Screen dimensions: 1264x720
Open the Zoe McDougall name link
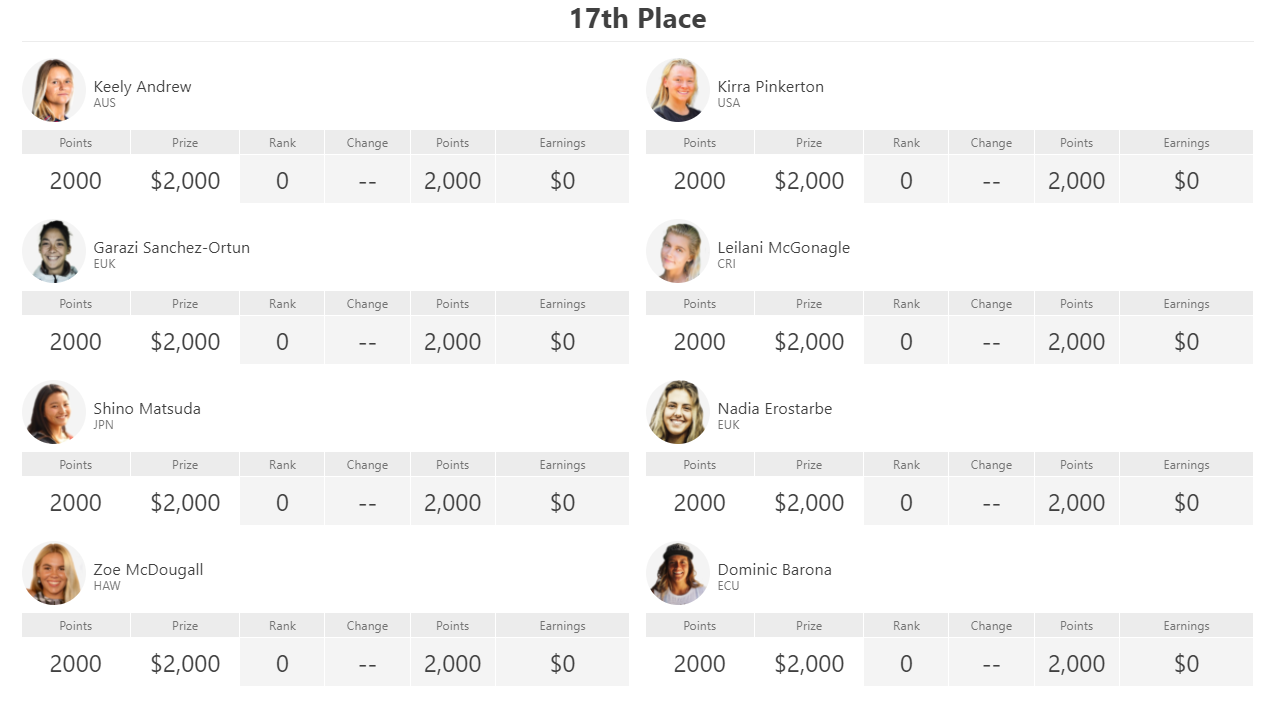[148, 570]
